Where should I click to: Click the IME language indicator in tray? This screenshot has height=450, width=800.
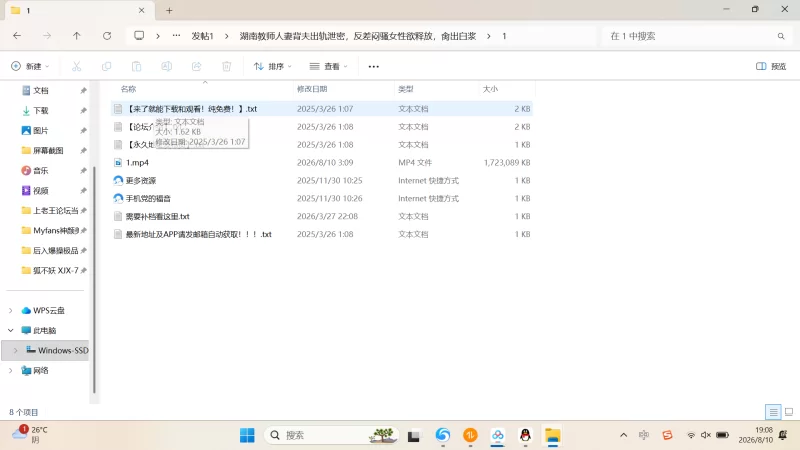pyautogui.click(x=644, y=435)
